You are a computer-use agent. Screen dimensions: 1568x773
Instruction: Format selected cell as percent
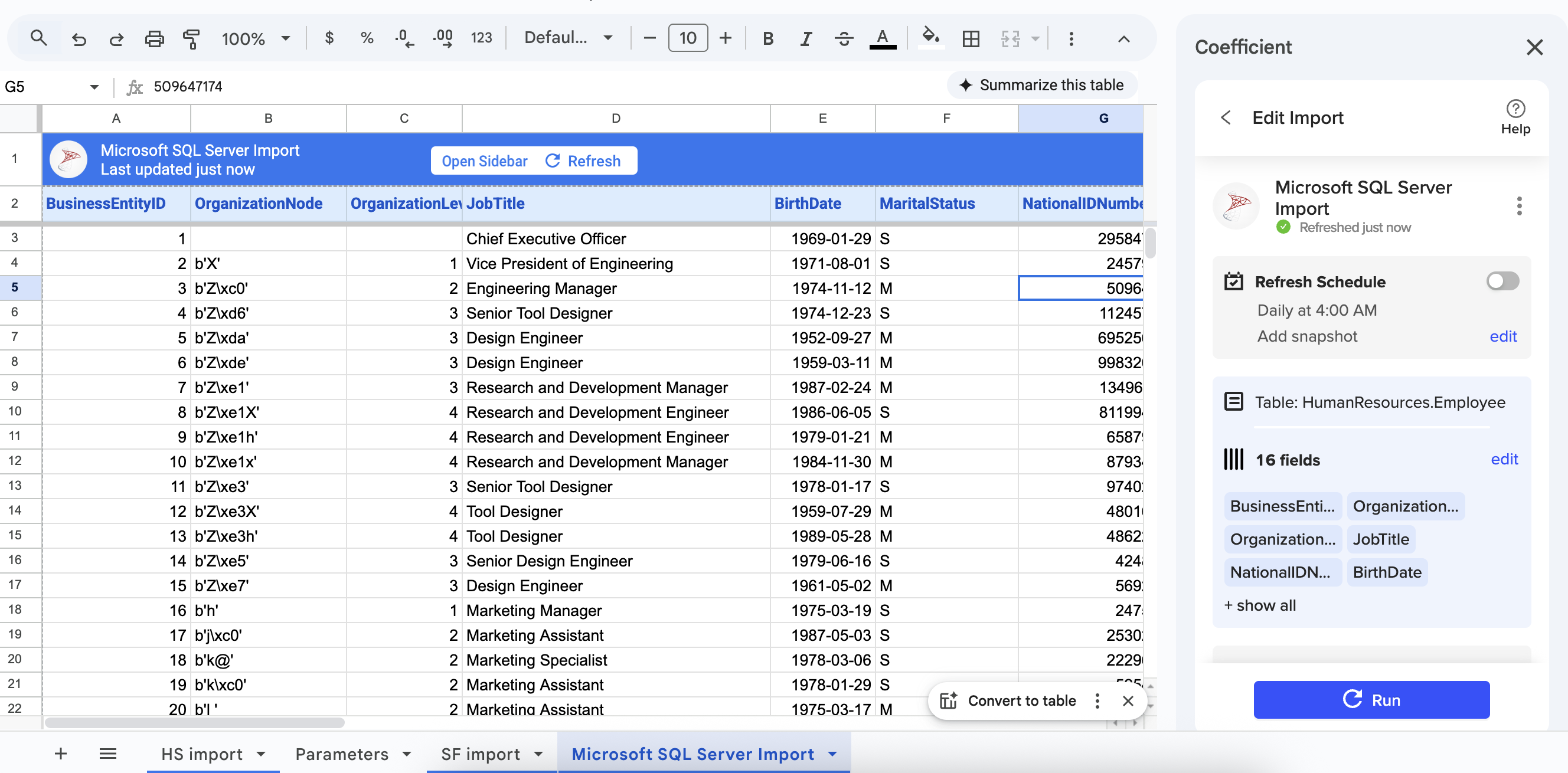366,38
